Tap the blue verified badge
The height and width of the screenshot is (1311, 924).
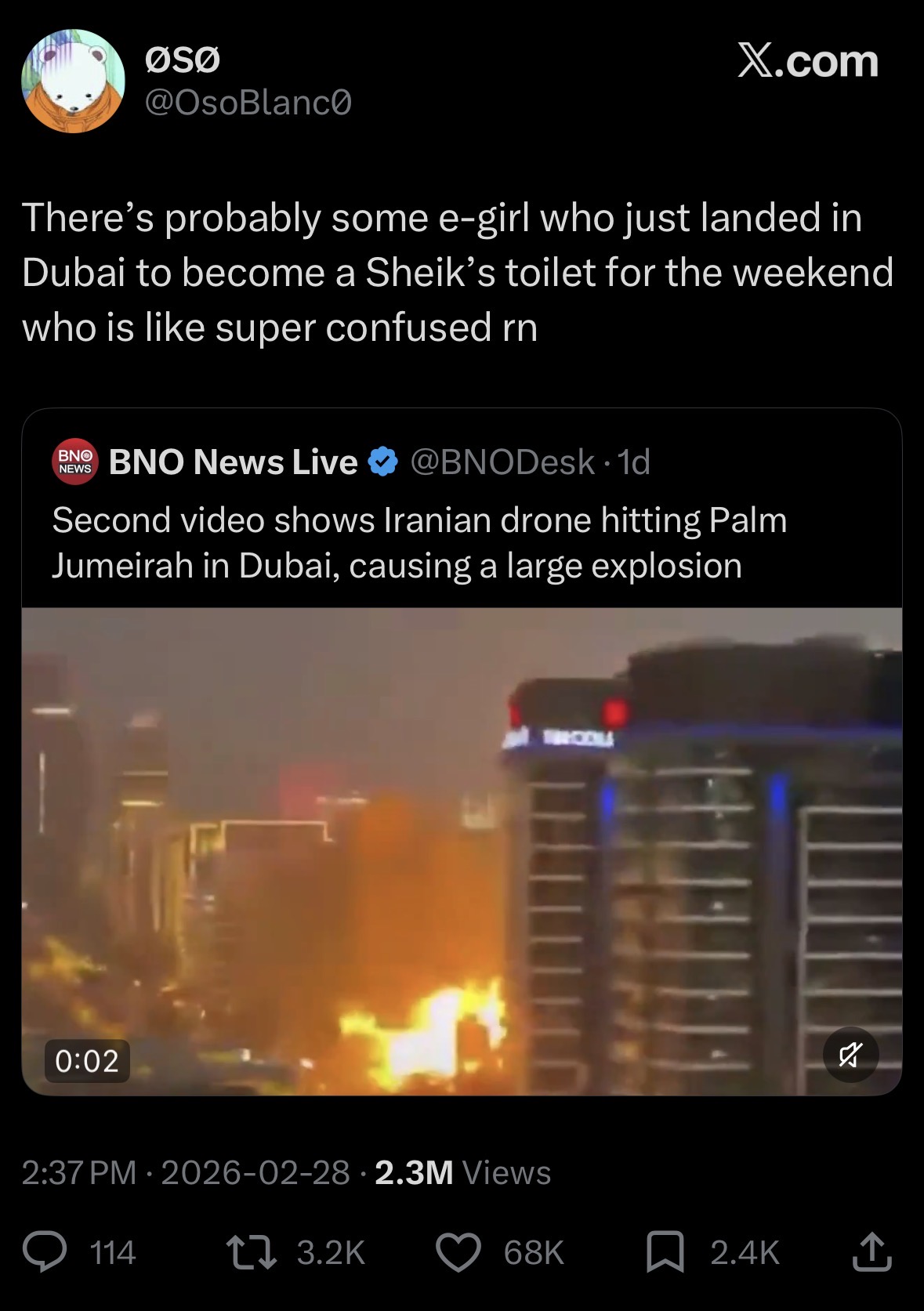383,462
